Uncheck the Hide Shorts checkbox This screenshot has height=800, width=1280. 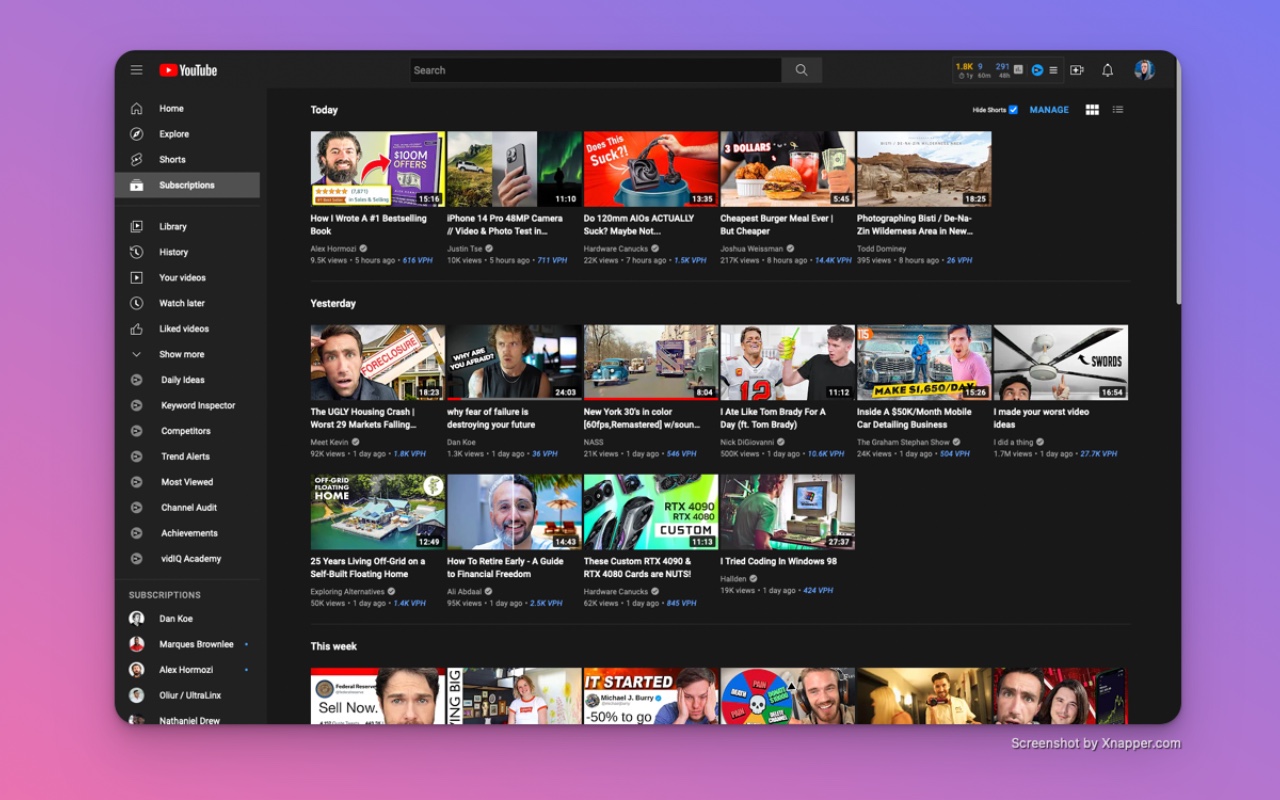pos(1013,109)
